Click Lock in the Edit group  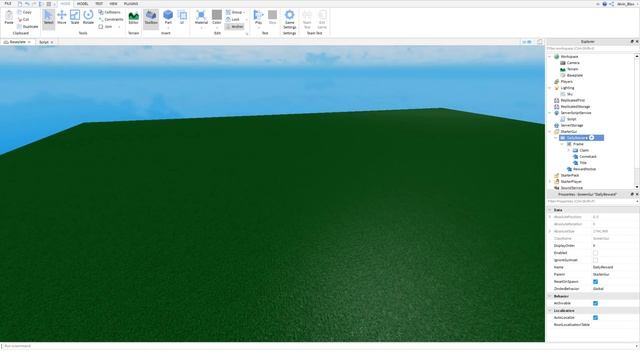tap(233, 19)
